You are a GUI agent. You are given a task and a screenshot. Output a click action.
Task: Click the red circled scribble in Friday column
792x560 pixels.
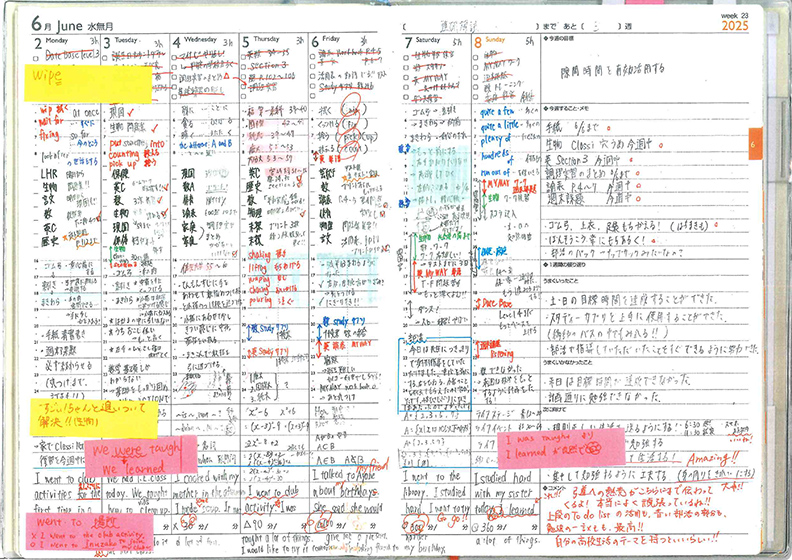350,112
